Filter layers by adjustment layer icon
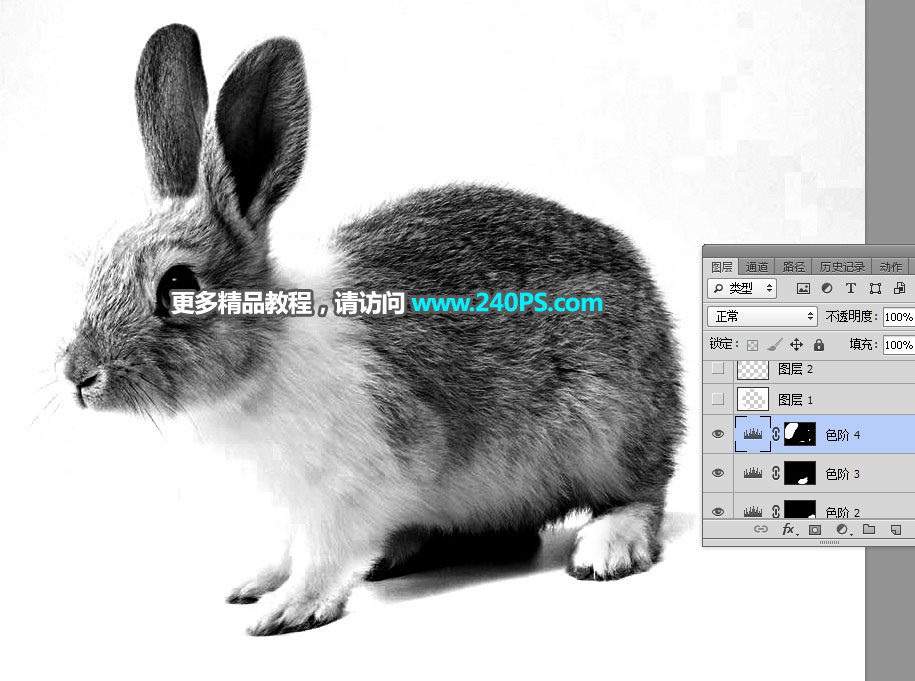 pos(827,288)
